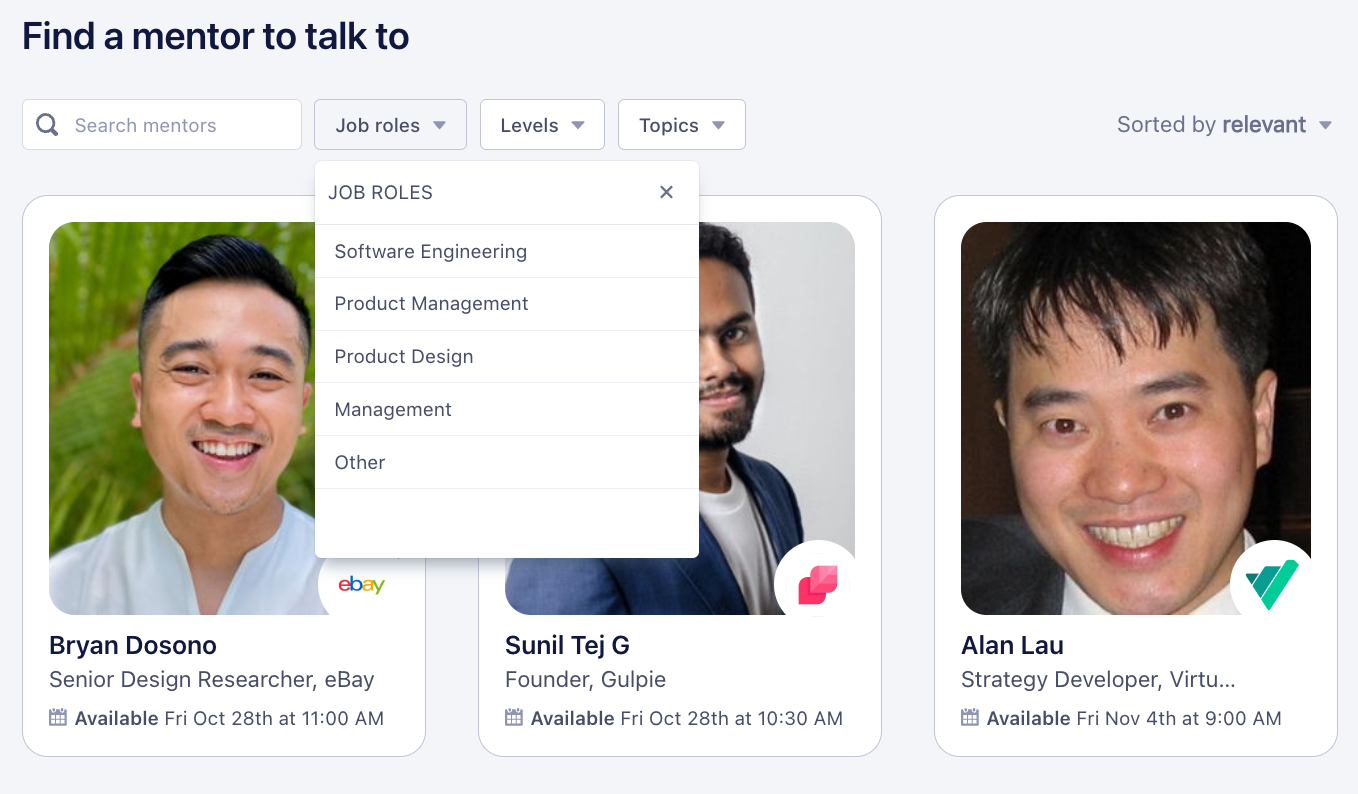Image resolution: width=1358 pixels, height=794 pixels.
Task: Click the calendar icon next to Bryan's availability
Action: [x=58, y=718]
